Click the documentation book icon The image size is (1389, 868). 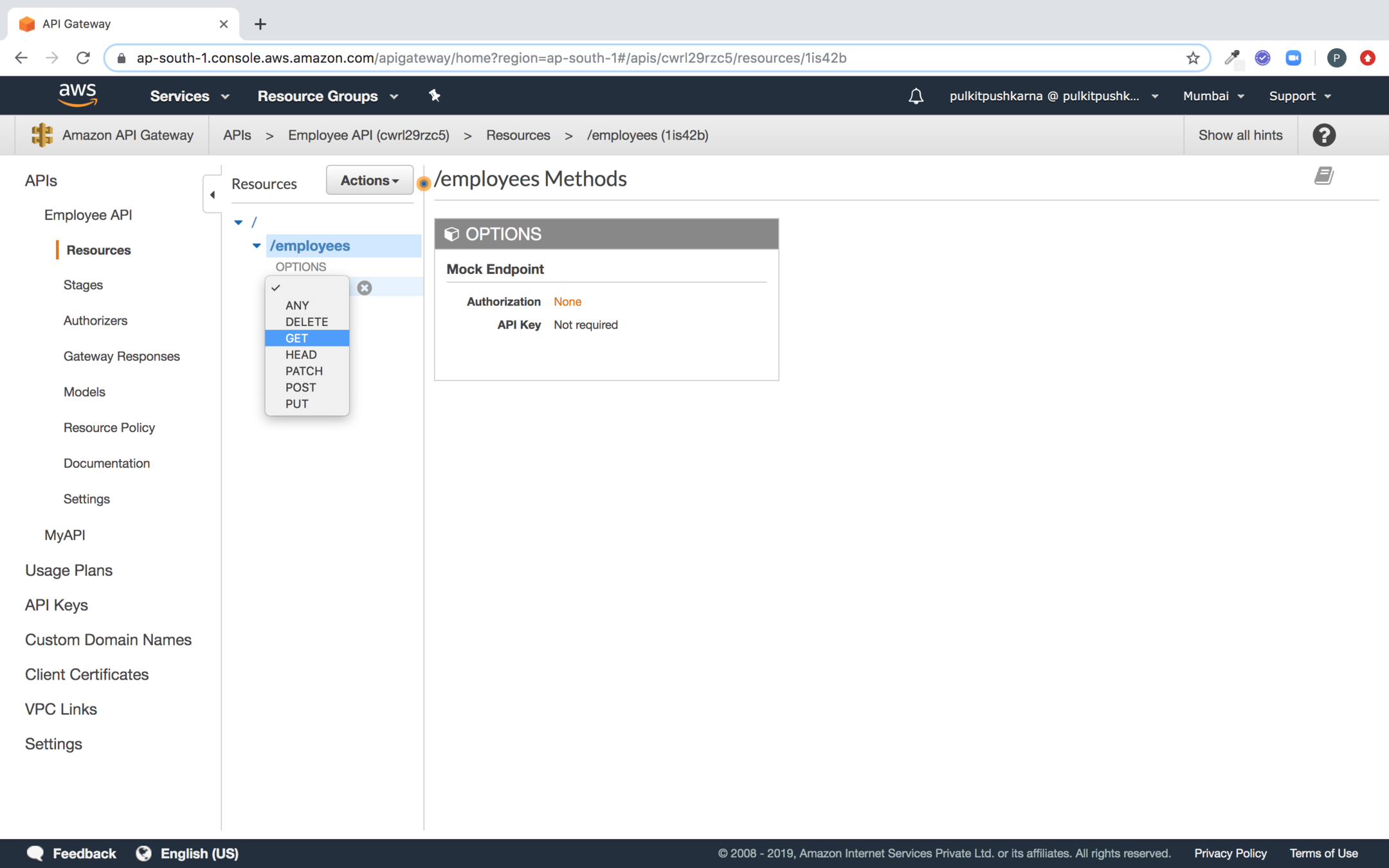[1323, 176]
